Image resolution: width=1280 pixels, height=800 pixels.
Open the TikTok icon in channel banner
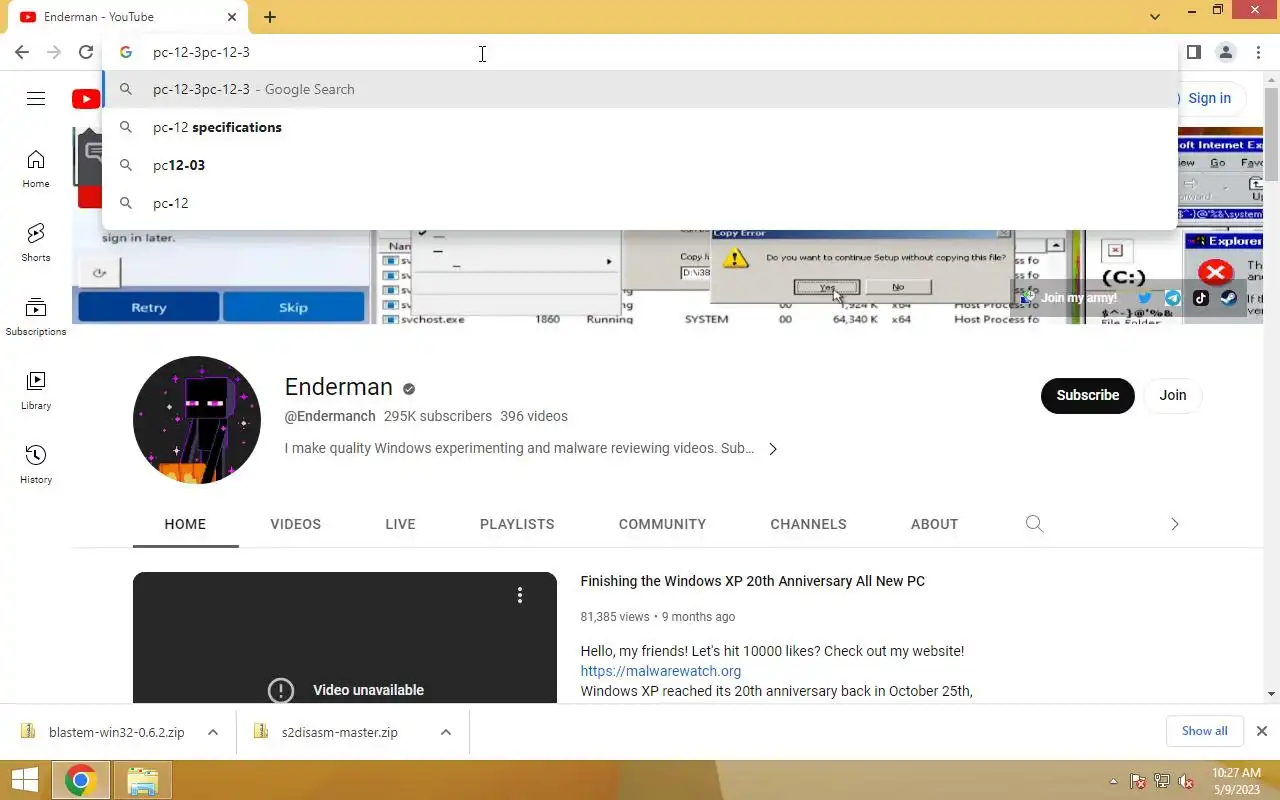point(1201,298)
